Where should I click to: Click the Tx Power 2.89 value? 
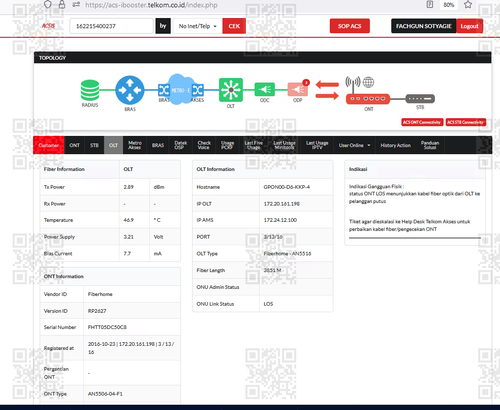[128, 187]
